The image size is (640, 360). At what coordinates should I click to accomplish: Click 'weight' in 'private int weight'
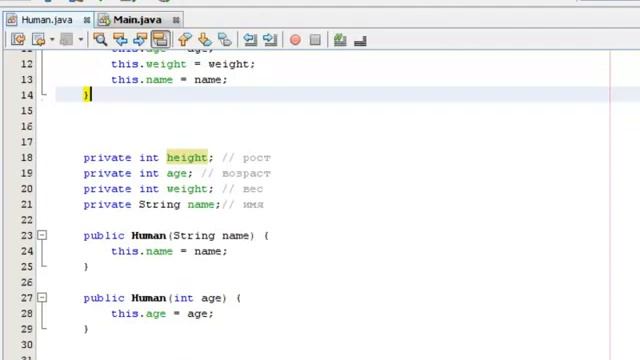tap(187, 189)
